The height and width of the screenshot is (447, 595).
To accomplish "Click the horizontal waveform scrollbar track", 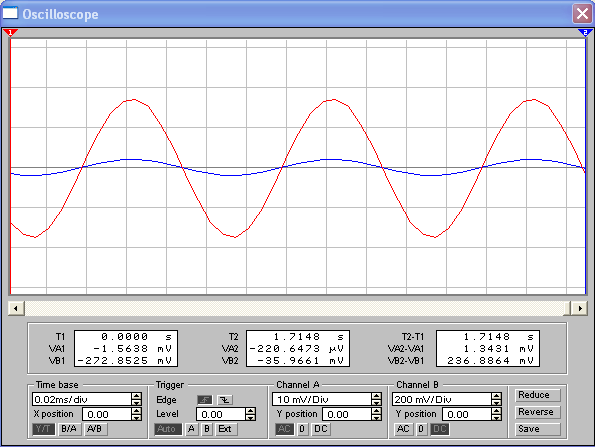I will (294, 308).
